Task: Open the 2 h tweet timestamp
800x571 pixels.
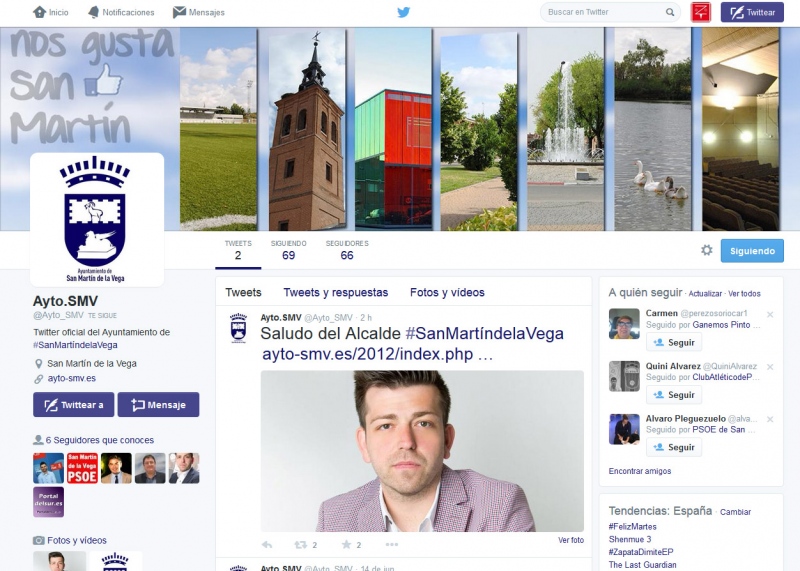Action: point(366,318)
